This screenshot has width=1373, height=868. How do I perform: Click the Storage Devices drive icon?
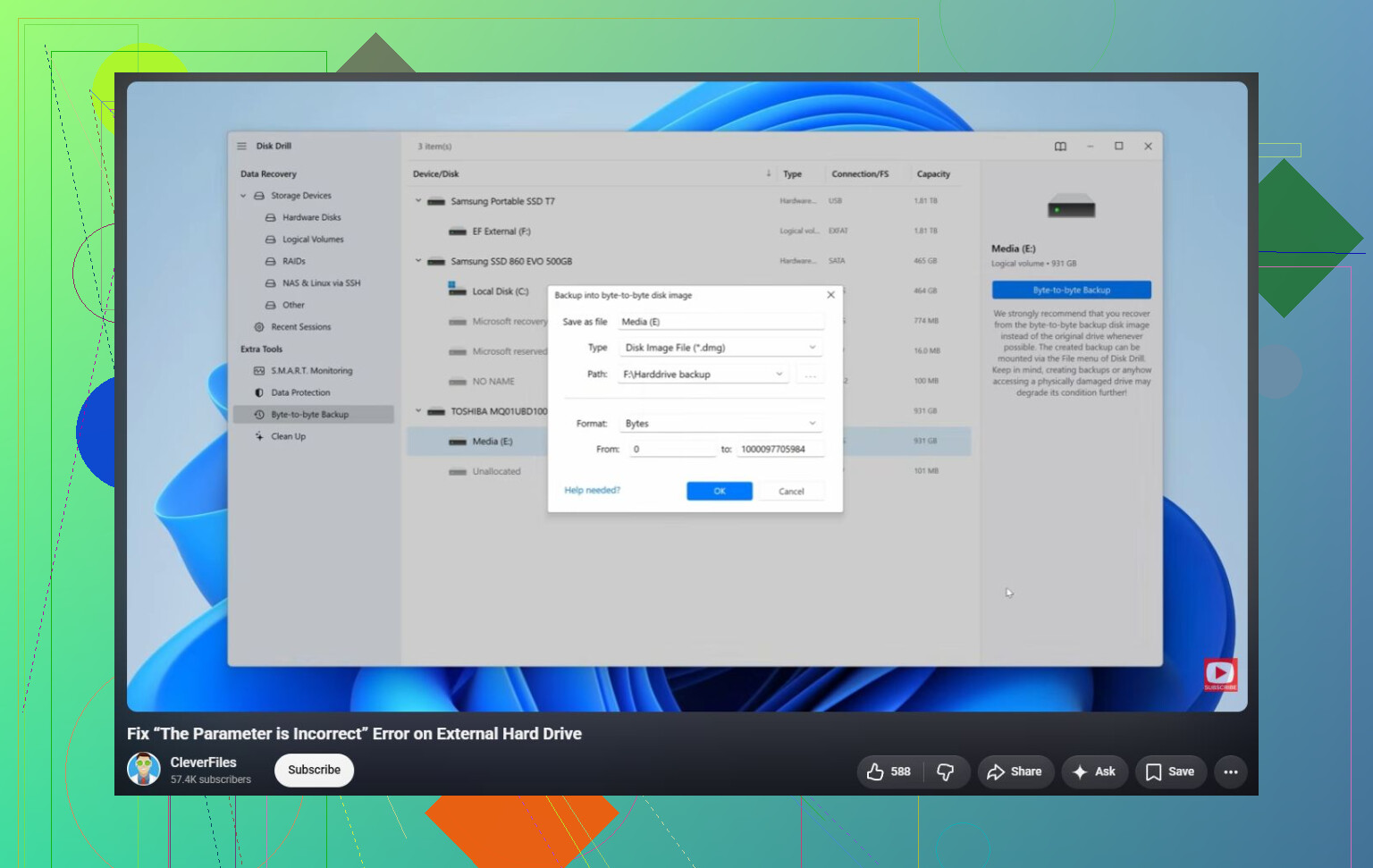(x=259, y=196)
